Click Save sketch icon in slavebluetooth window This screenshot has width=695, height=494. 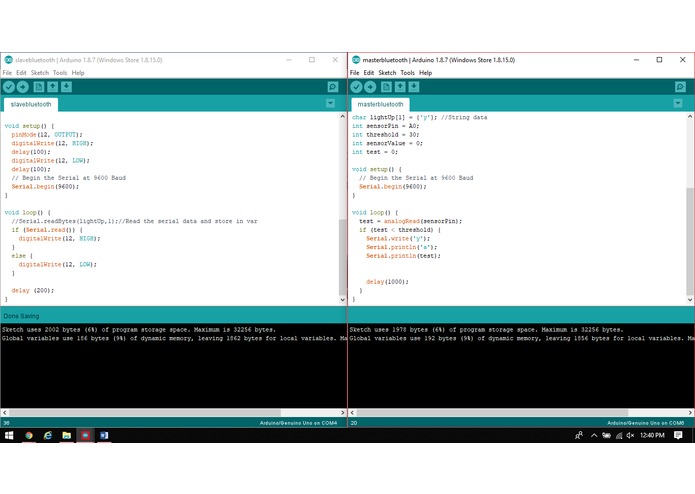(66, 87)
